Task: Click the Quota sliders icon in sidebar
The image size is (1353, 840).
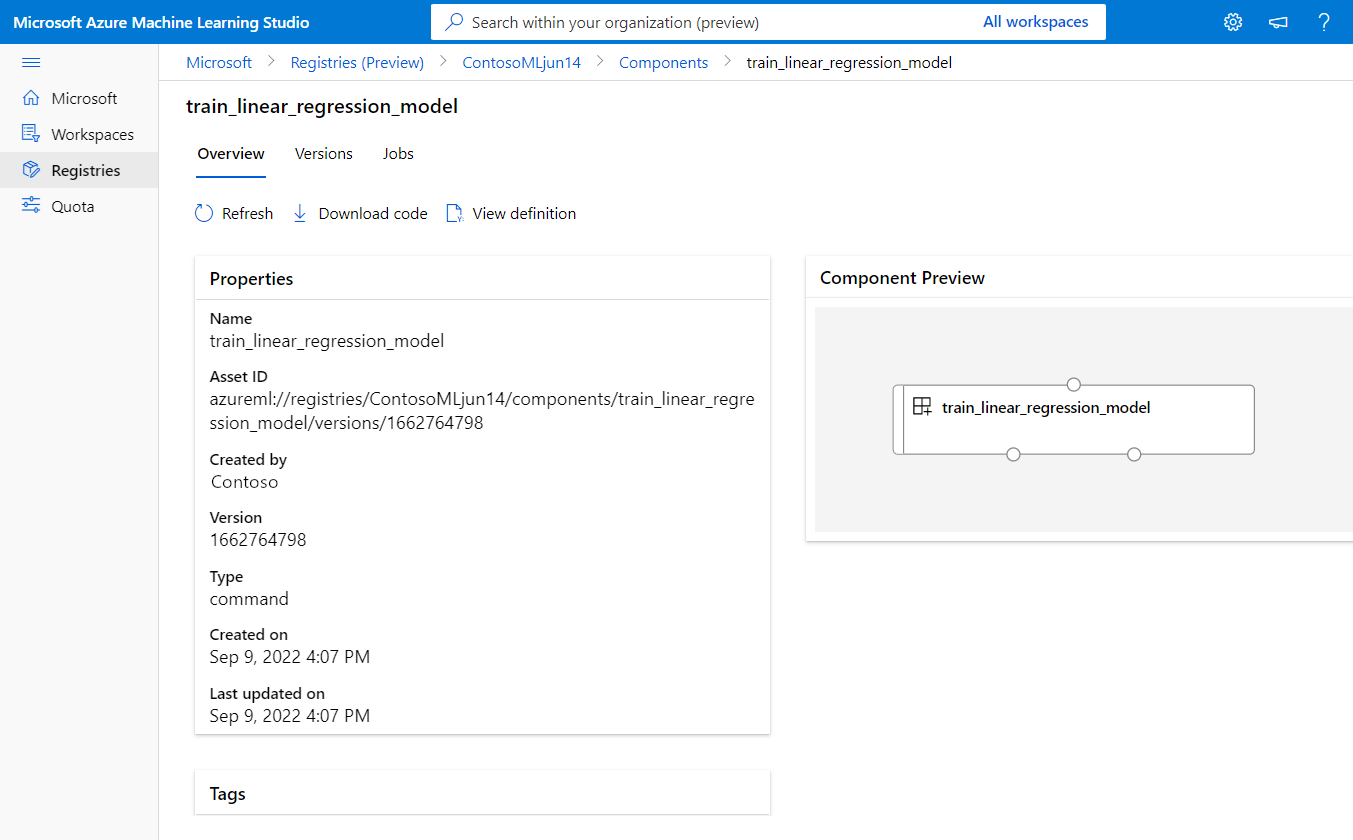Action: coord(31,206)
